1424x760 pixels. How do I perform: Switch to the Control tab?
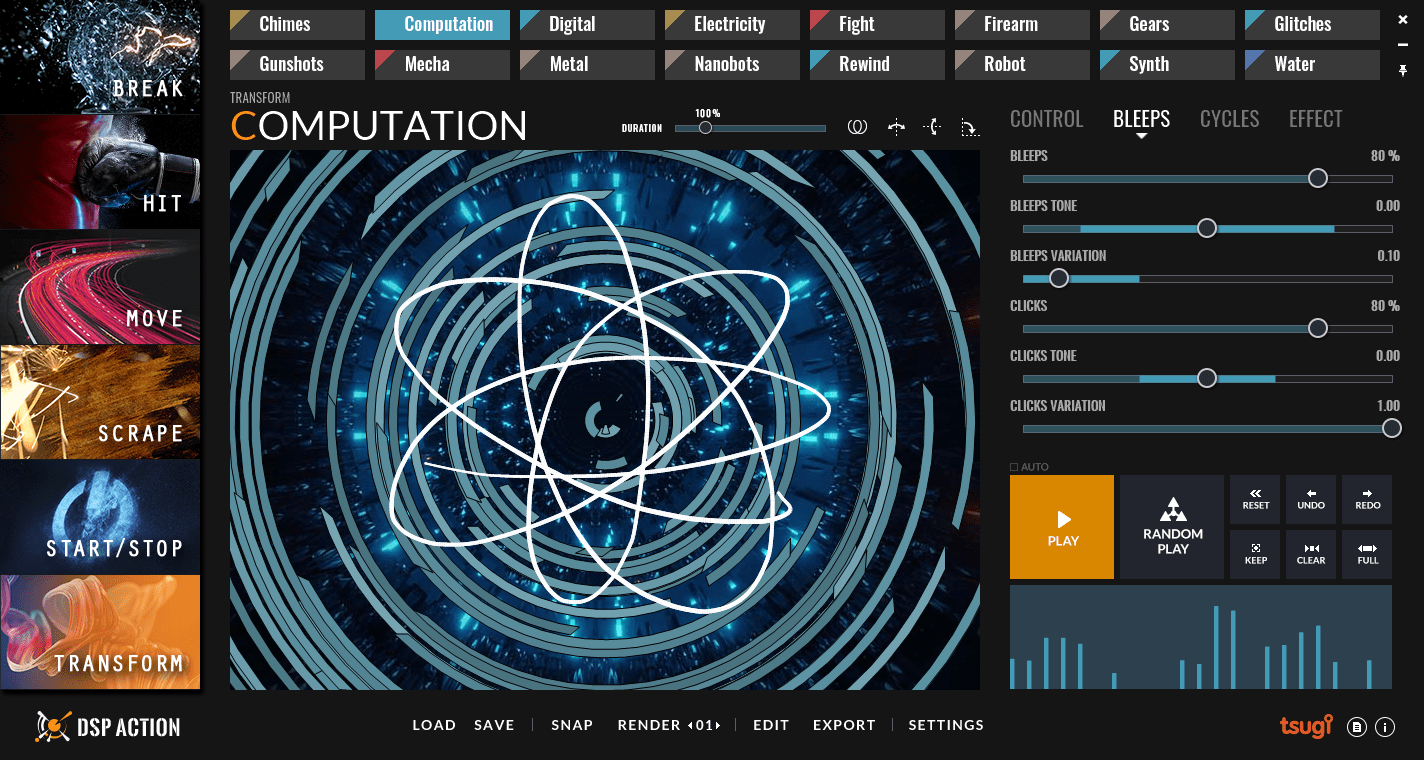pyautogui.click(x=1046, y=119)
